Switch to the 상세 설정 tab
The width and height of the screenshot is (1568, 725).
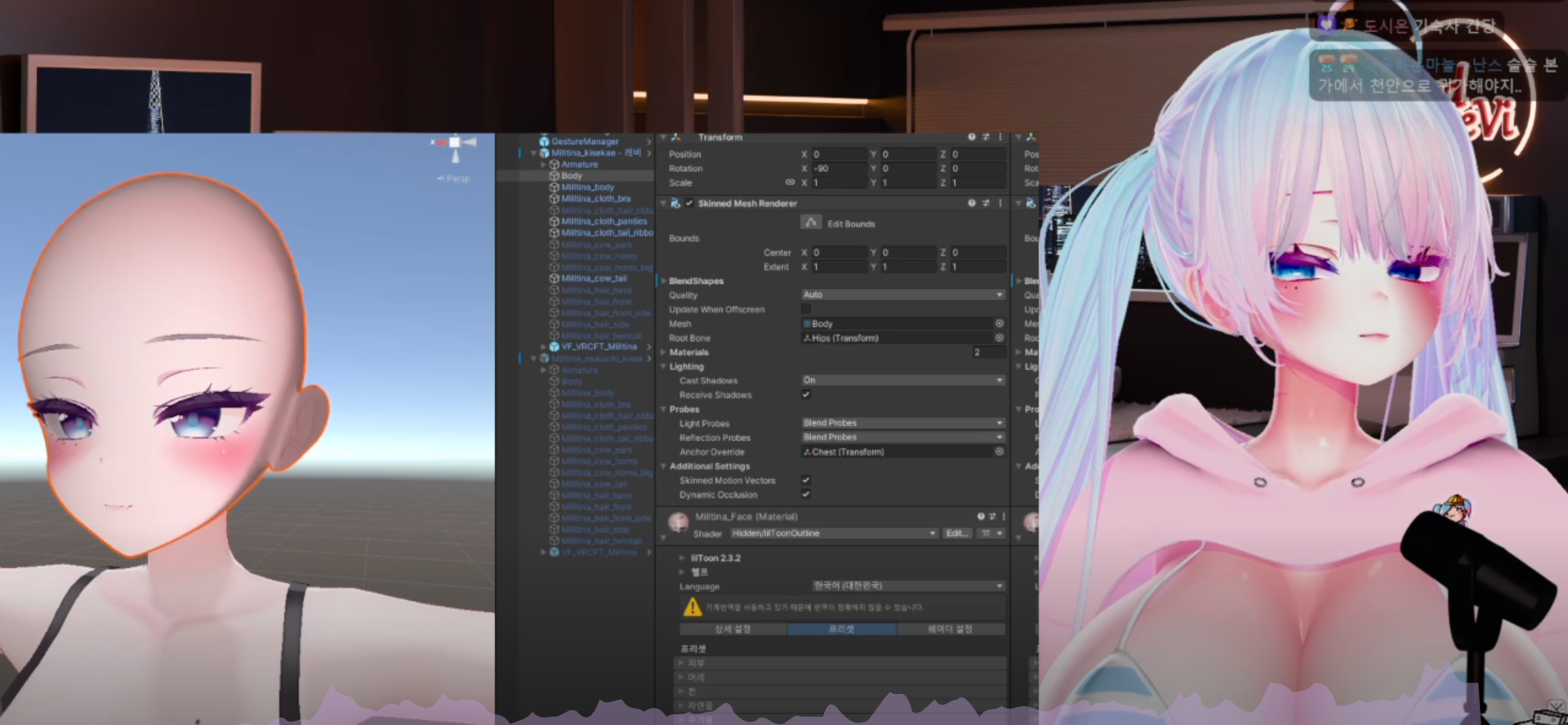pyautogui.click(x=733, y=629)
